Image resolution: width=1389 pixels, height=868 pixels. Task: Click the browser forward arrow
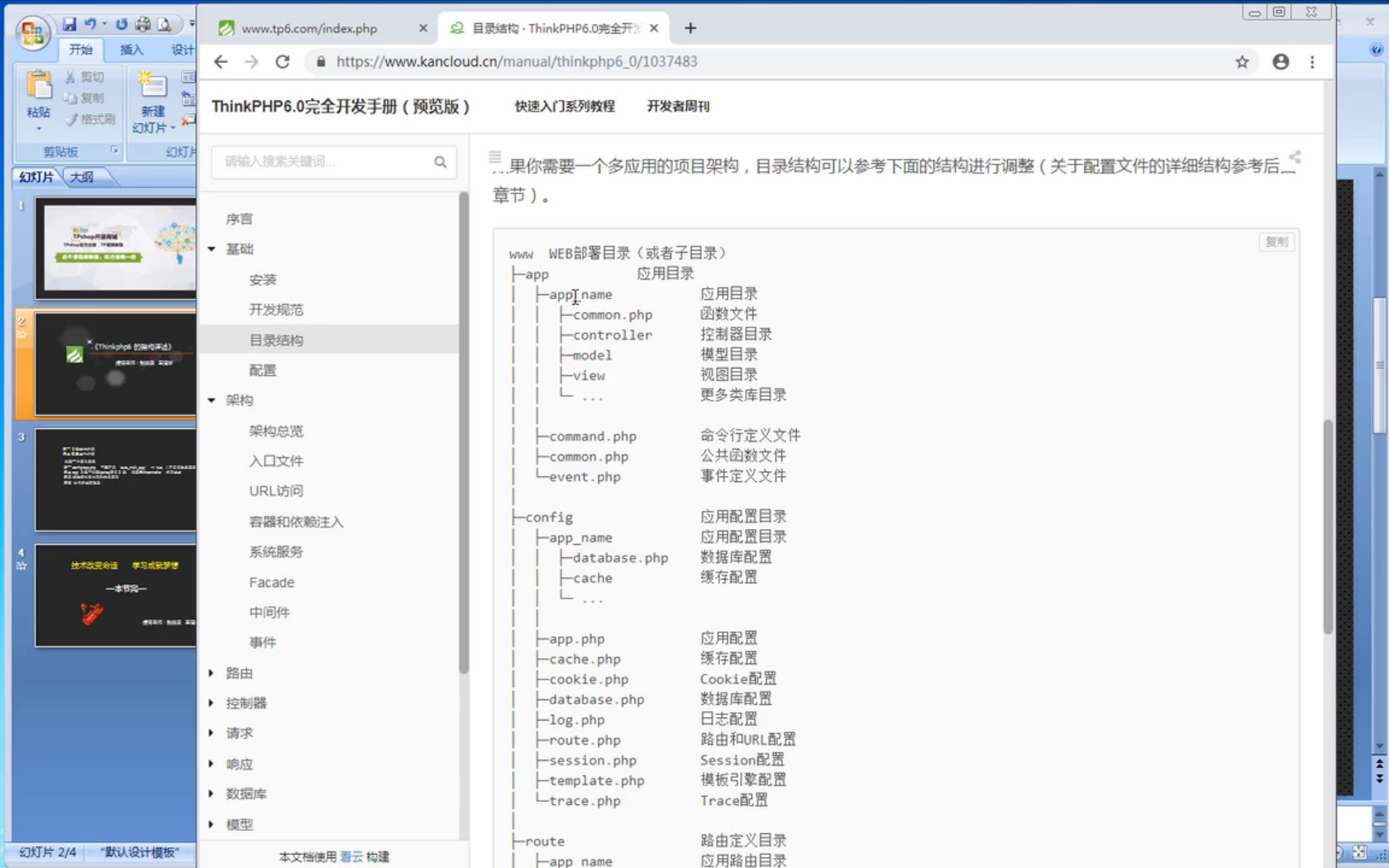(x=251, y=62)
